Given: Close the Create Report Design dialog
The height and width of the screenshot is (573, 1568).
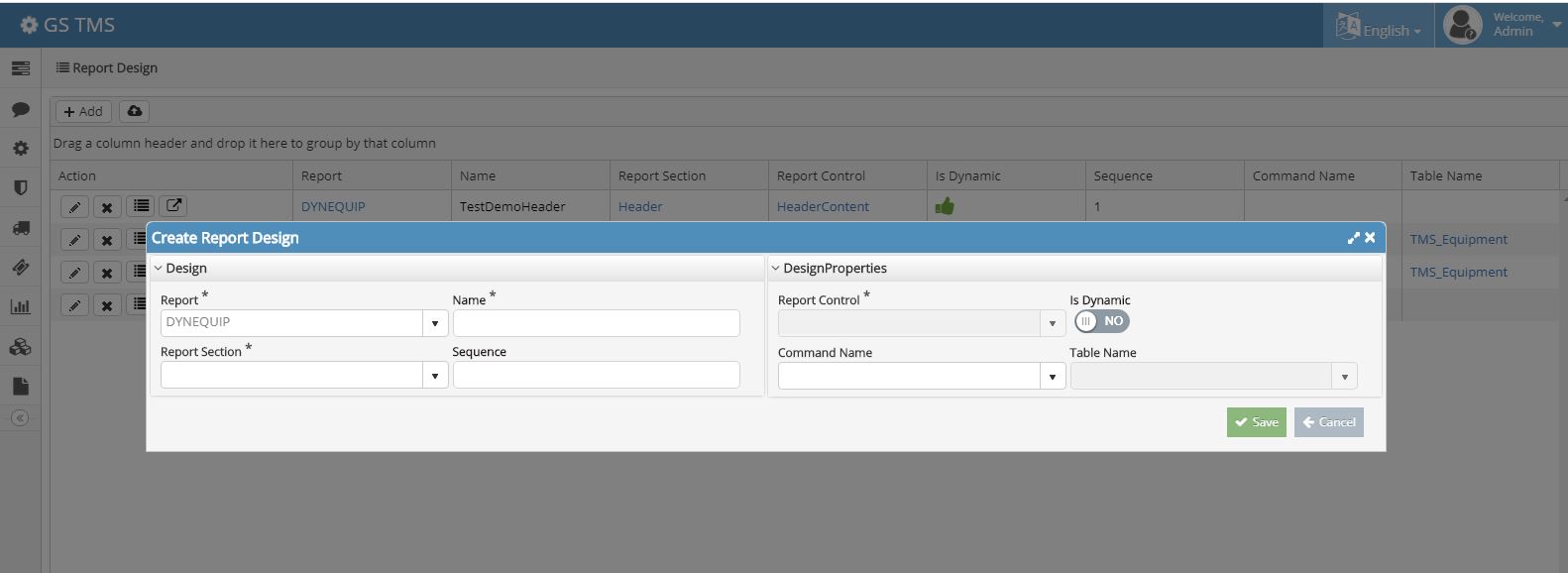Looking at the screenshot, I should [1370, 238].
